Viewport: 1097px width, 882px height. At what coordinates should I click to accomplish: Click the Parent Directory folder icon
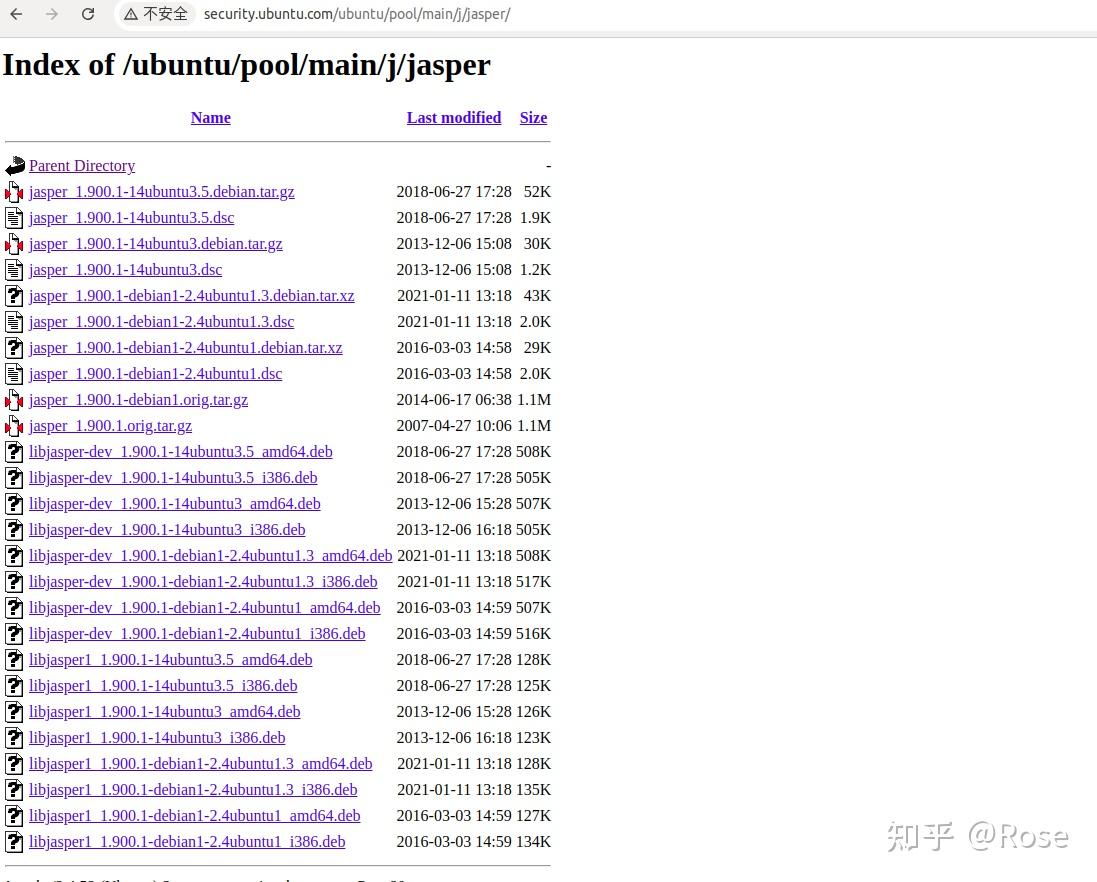pos(14,165)
